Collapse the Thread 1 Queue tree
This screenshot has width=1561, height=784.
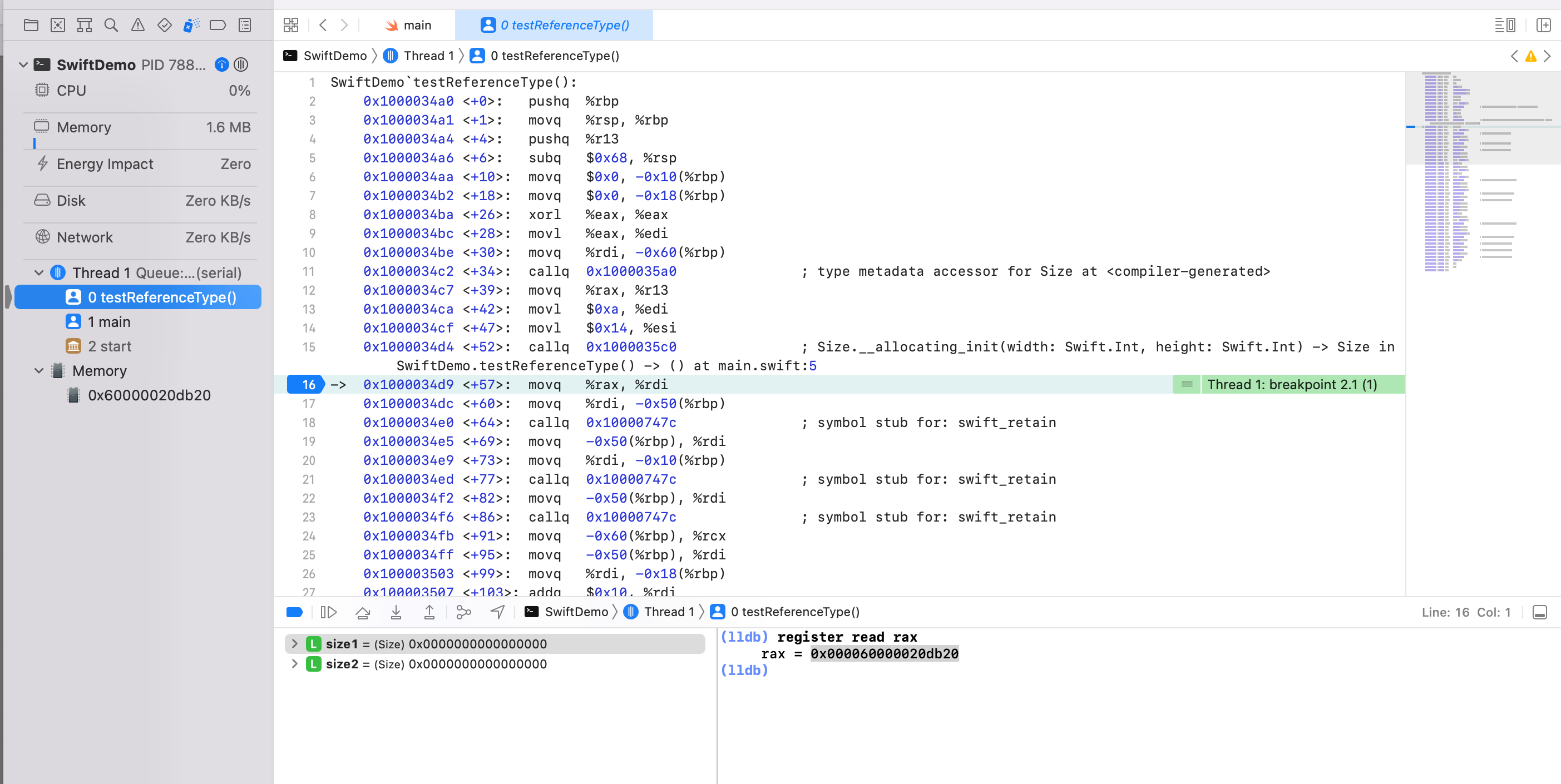coord(39,272)
